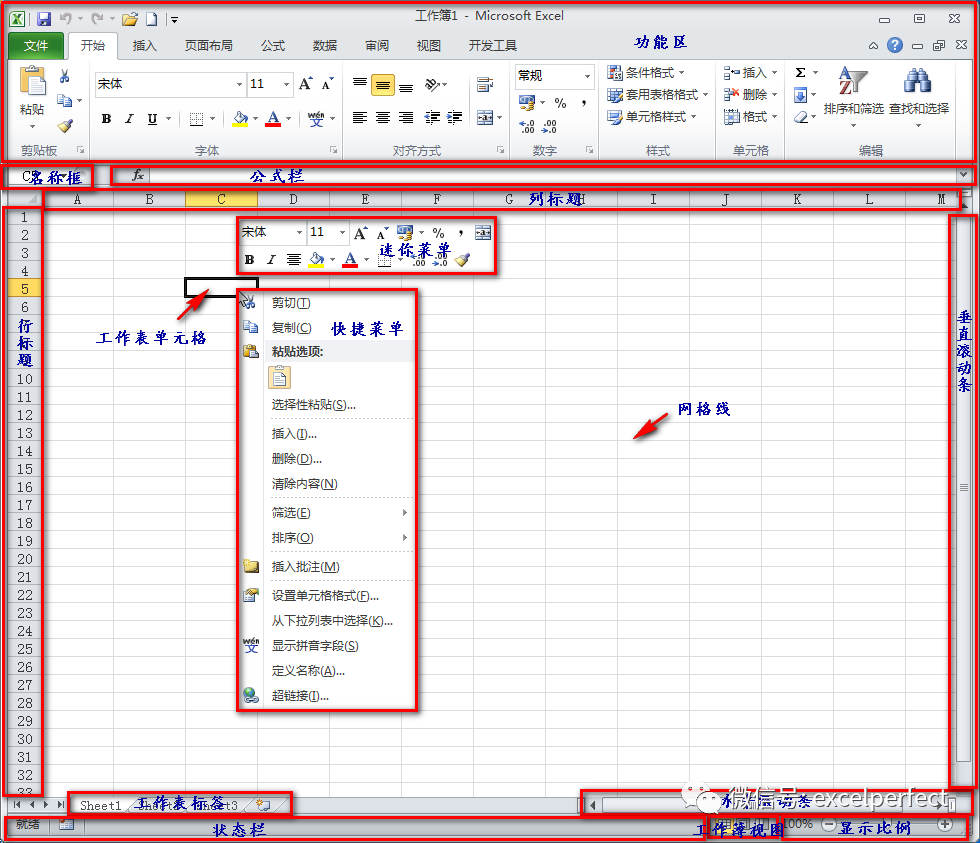Switch to the 页面布局 ribbon tab

(208, 46)
